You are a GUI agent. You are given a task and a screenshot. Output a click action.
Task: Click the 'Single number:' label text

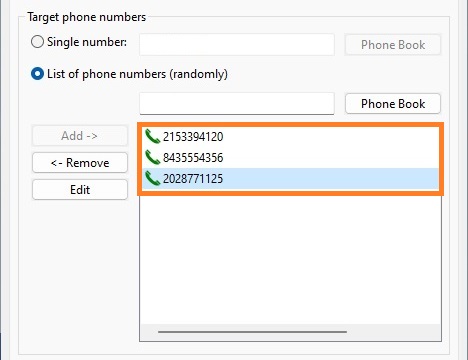(x=87, y=42)
